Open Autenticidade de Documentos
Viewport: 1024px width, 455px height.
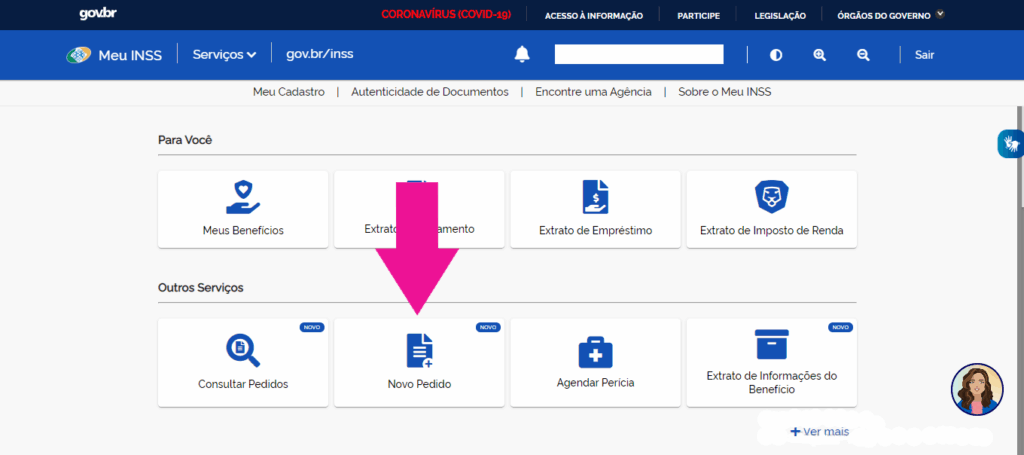pos(430,92)
